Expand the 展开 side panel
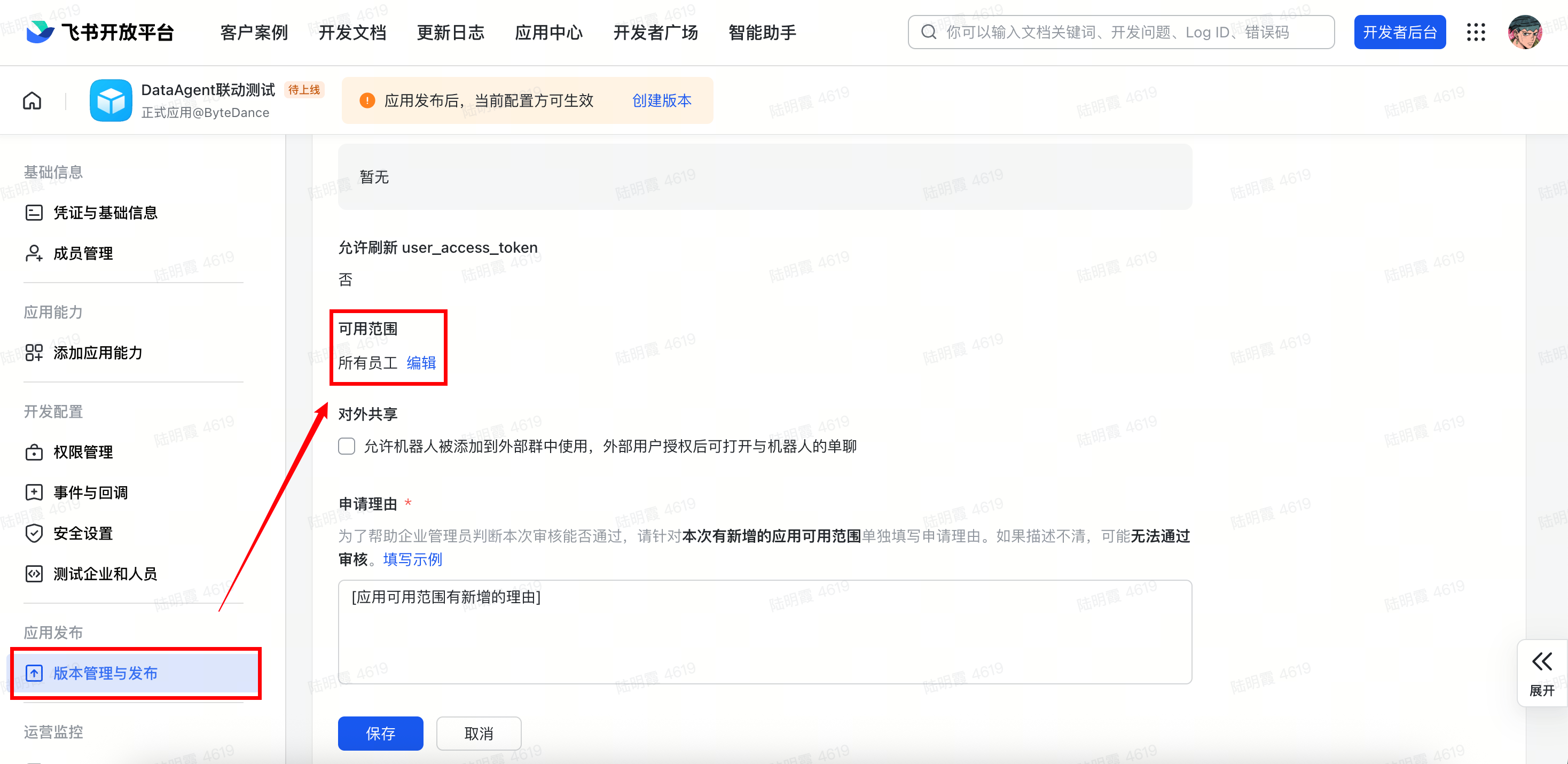Screen dimensions: 1568x764 point(1541,672)
